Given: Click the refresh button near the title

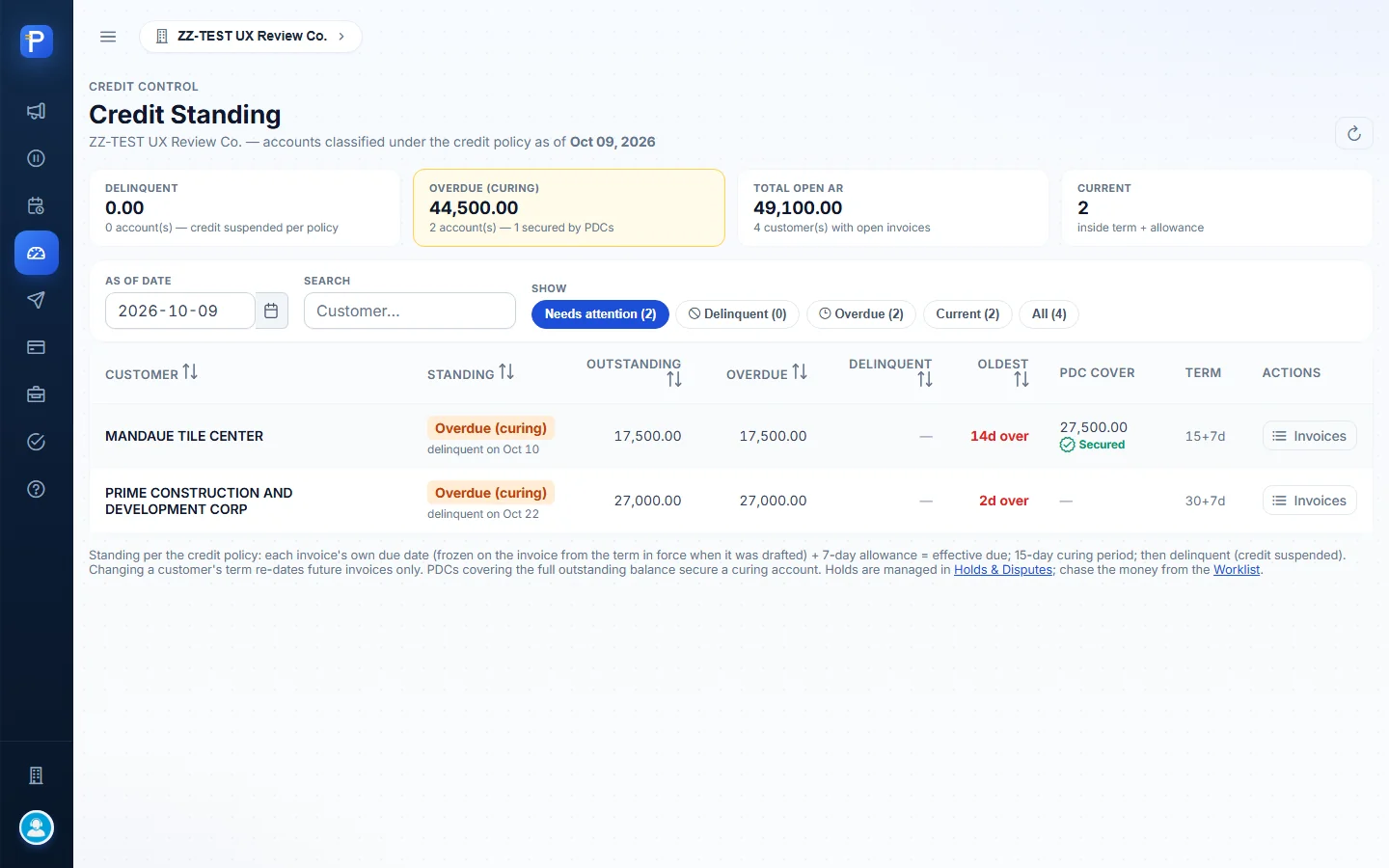Looking at the screenshot, I should pos(1353,133).
